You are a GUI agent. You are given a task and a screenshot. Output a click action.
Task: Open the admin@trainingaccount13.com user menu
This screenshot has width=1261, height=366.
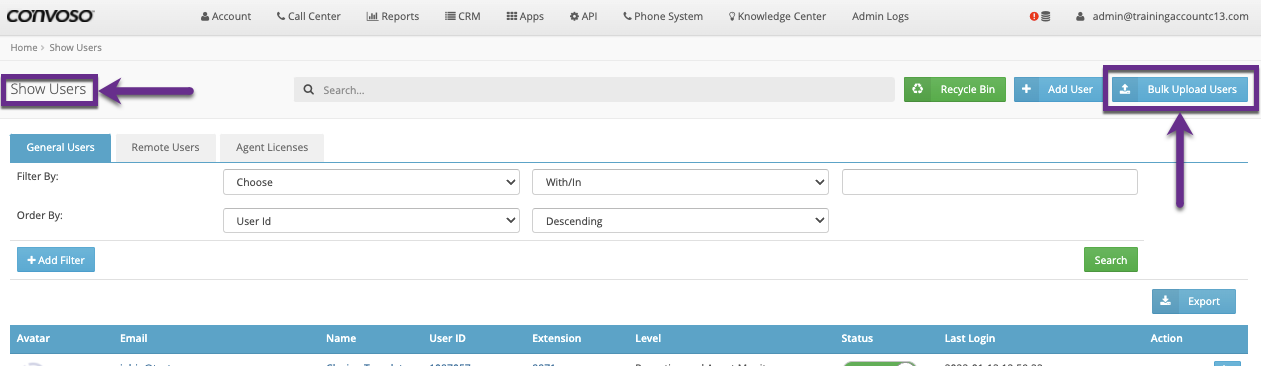pos(1162,16)
